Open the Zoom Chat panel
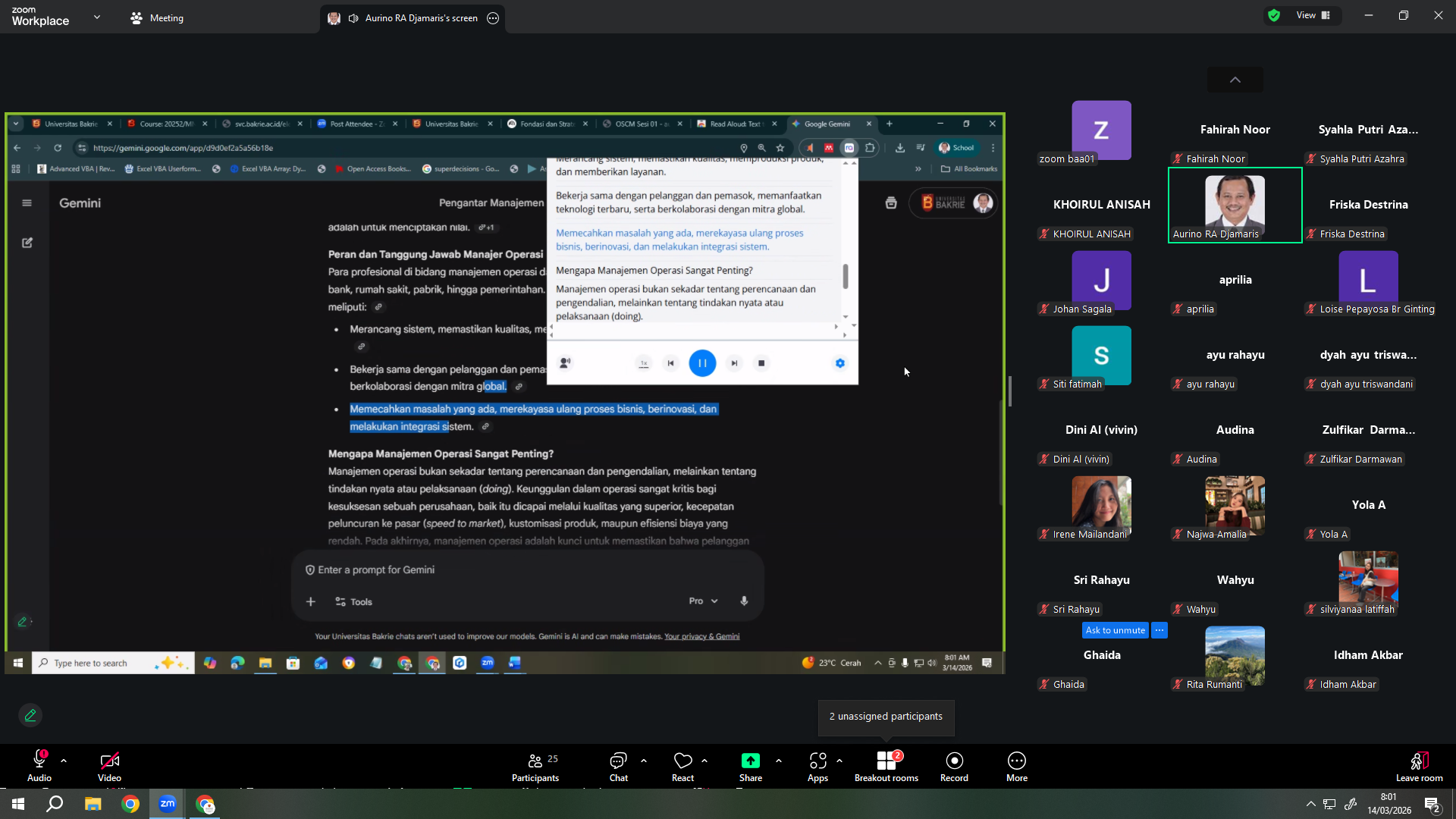This screenshot has width=1456, height=819. click(x=619, y=767)
